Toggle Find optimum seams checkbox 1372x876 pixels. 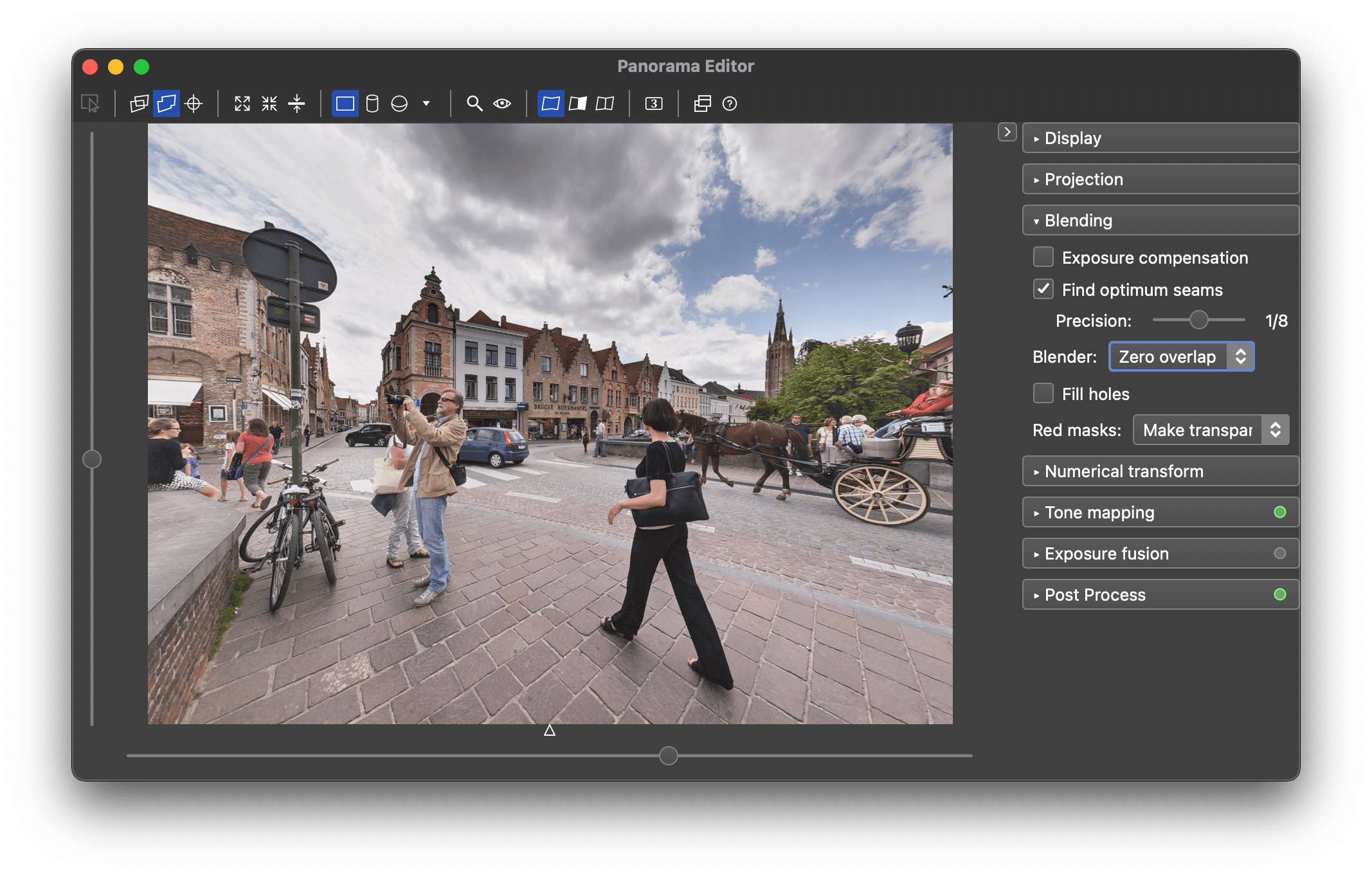[1043, 290]
